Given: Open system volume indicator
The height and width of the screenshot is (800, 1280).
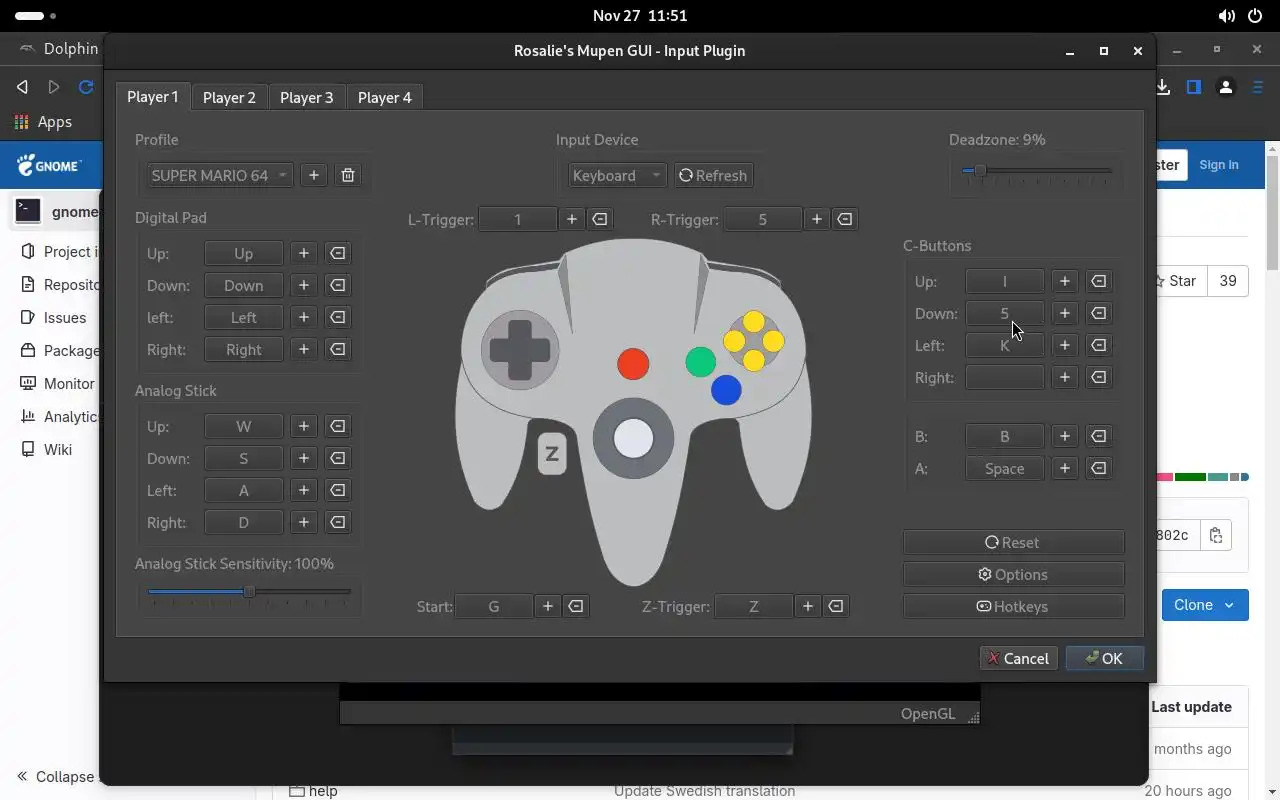Looking at the screenshot, I should [1227, 16].
